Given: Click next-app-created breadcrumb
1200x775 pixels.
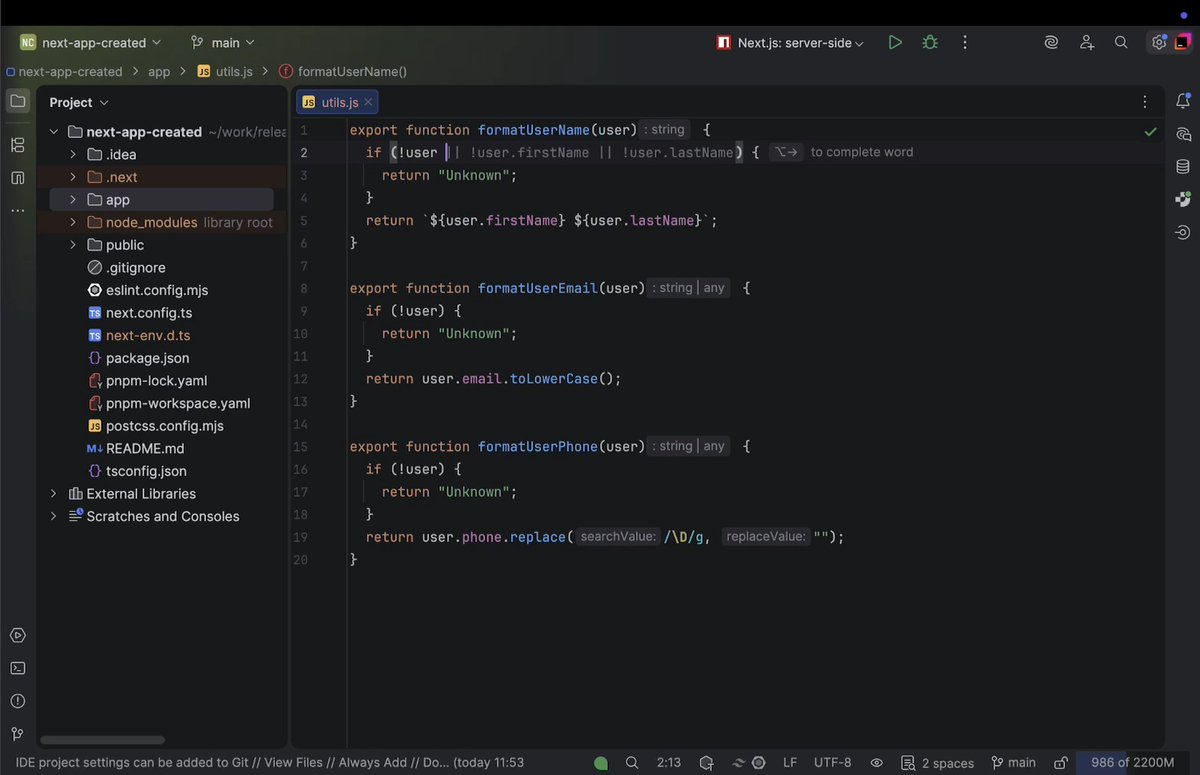Looking at the screenshot, I should (64, 72).
